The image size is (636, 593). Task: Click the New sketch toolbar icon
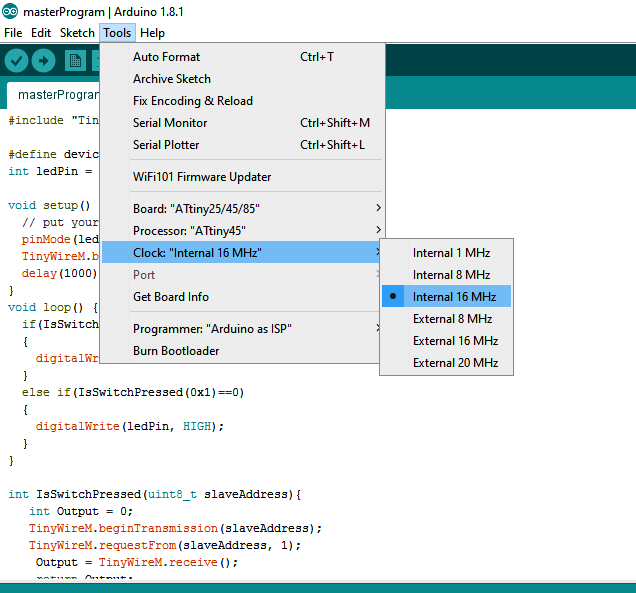pos(75,61)
